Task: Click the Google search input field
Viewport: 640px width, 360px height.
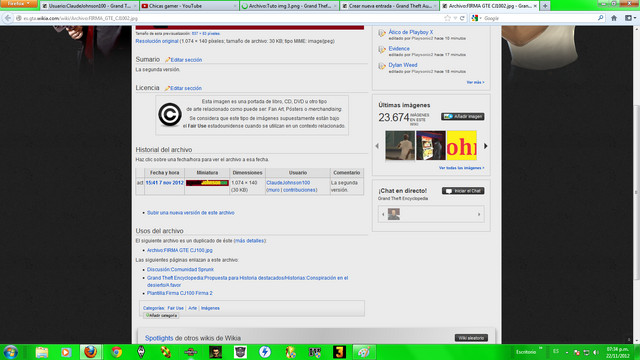Action: click(x=539, y=18)
